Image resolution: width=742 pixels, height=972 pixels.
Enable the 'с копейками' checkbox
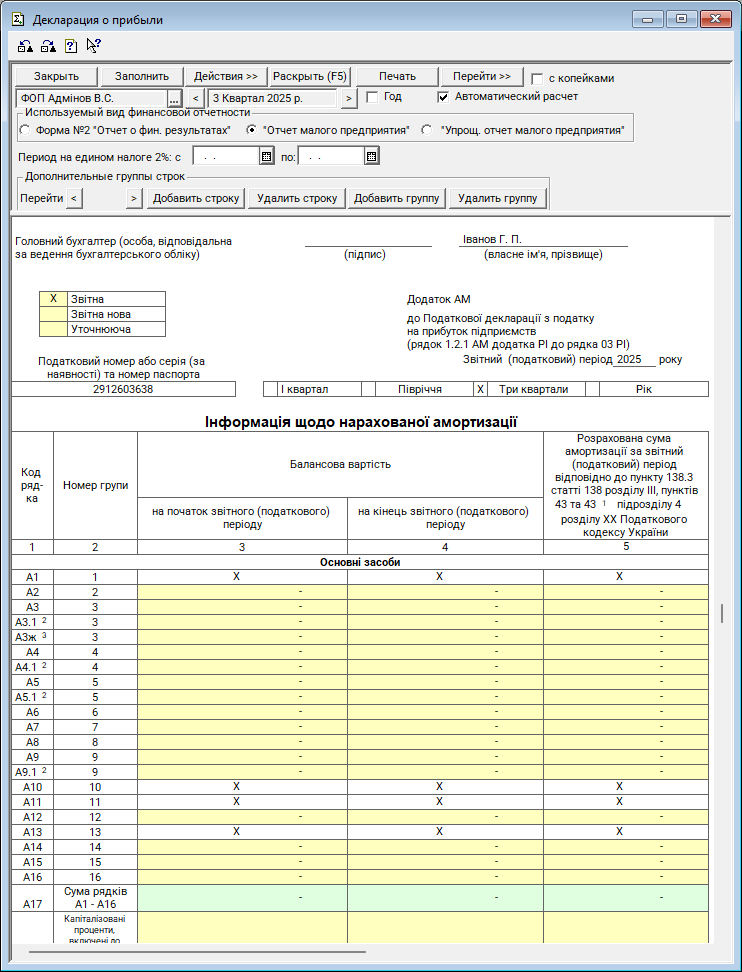pos(538,78)
